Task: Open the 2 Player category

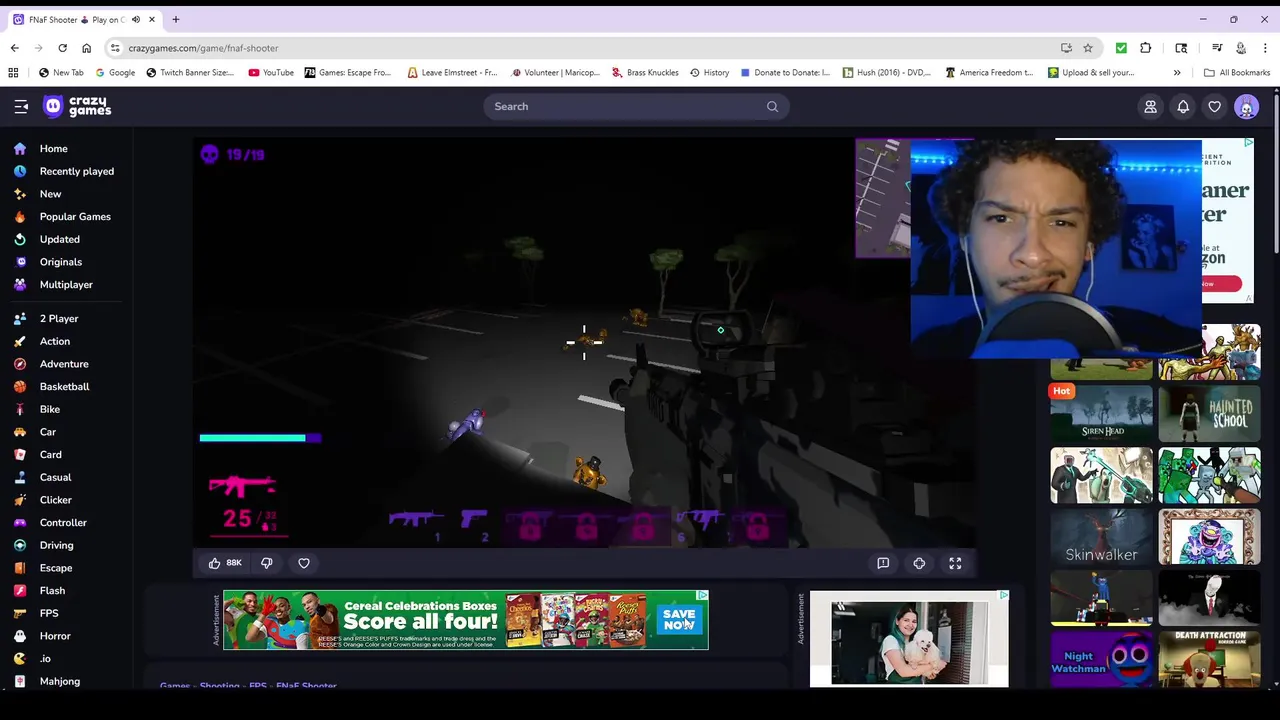Action: [x=58, y=319]
